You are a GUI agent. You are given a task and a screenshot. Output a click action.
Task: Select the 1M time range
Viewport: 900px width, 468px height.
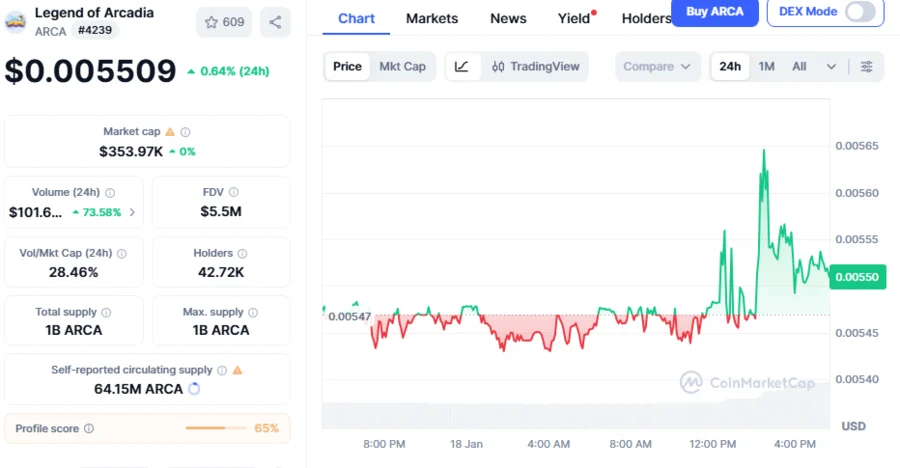[x=766, y=67]
